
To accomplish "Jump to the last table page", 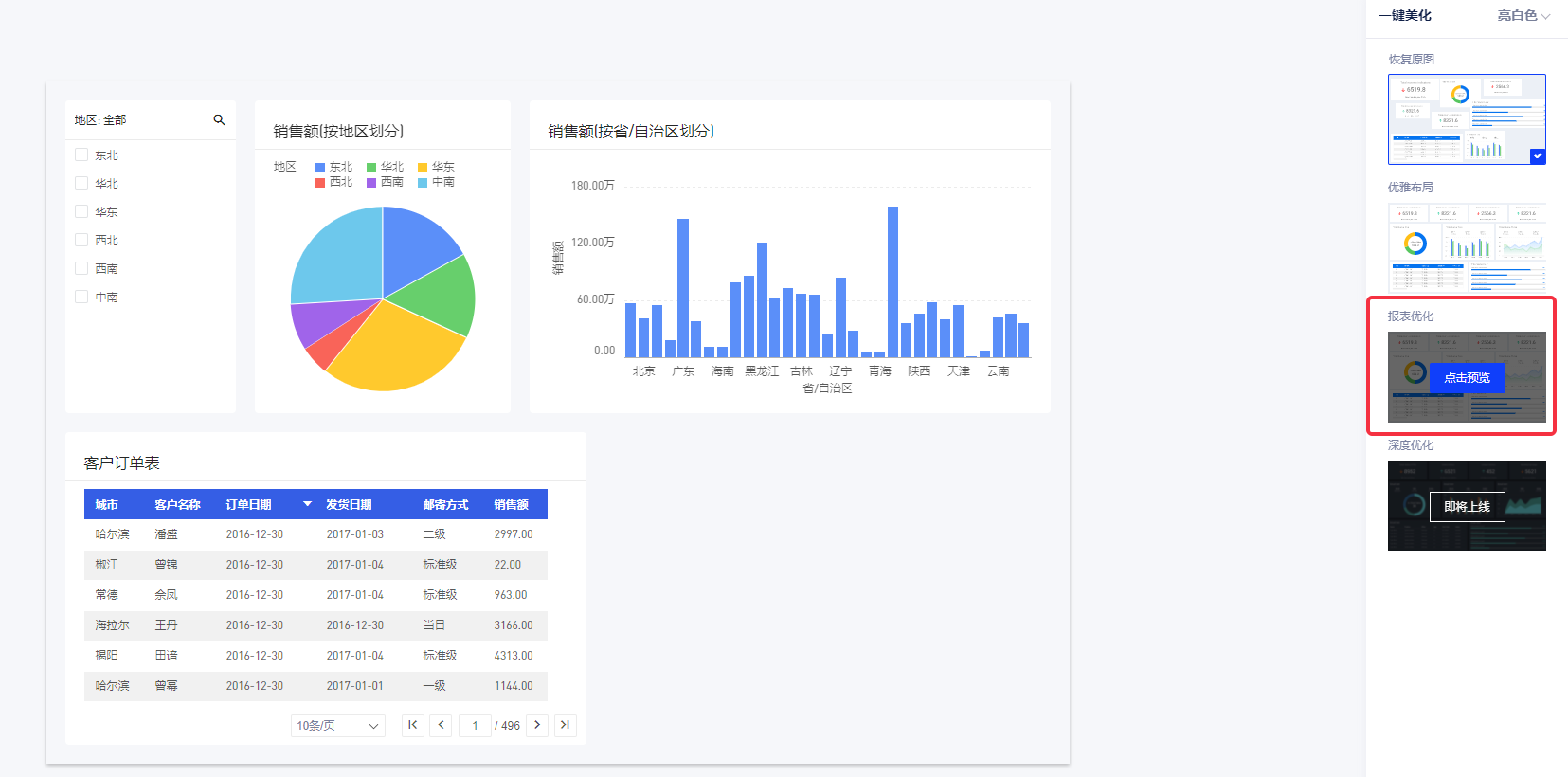I will click(565, 725).
